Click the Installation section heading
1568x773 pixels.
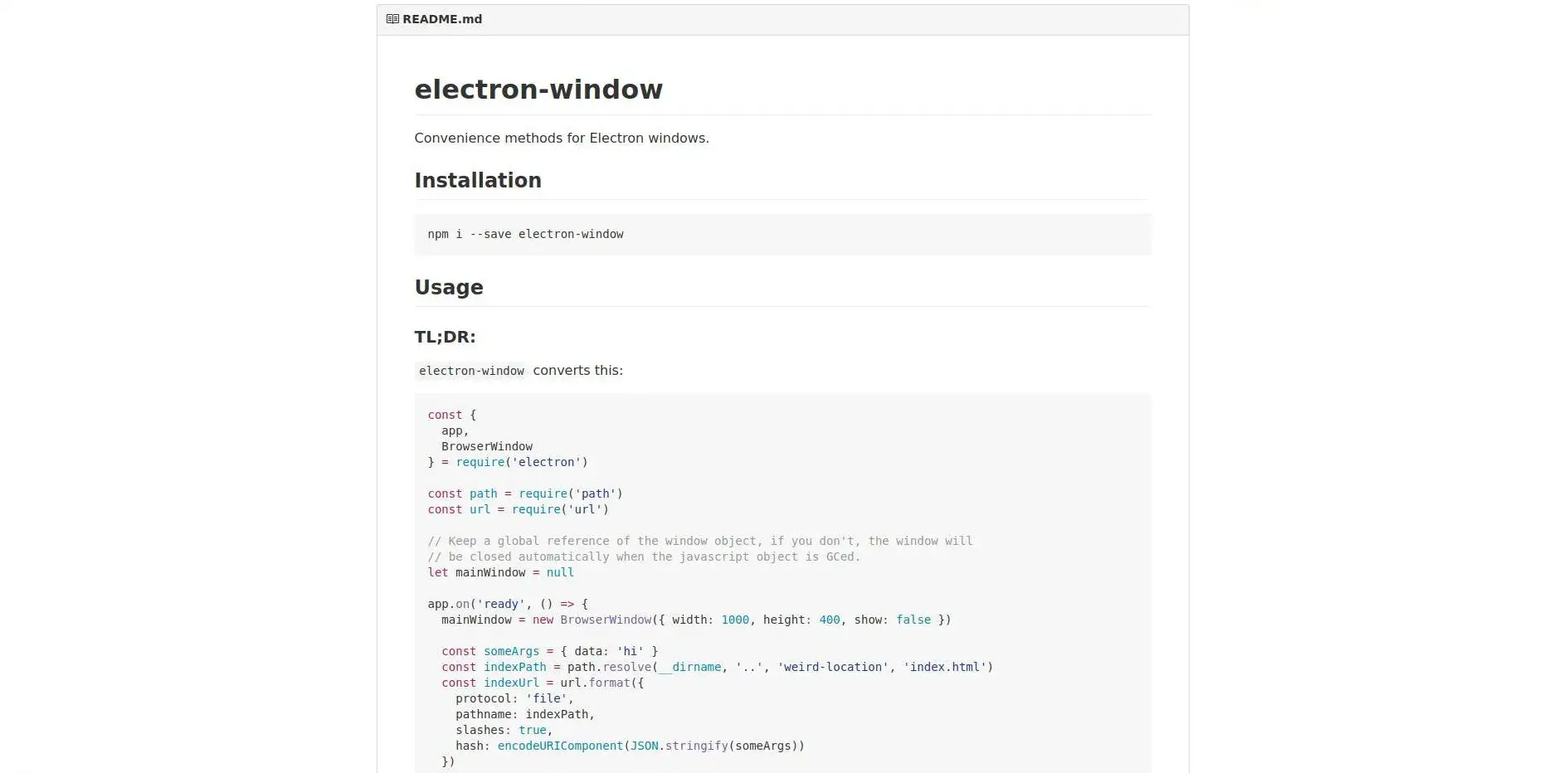pos(478,181)
